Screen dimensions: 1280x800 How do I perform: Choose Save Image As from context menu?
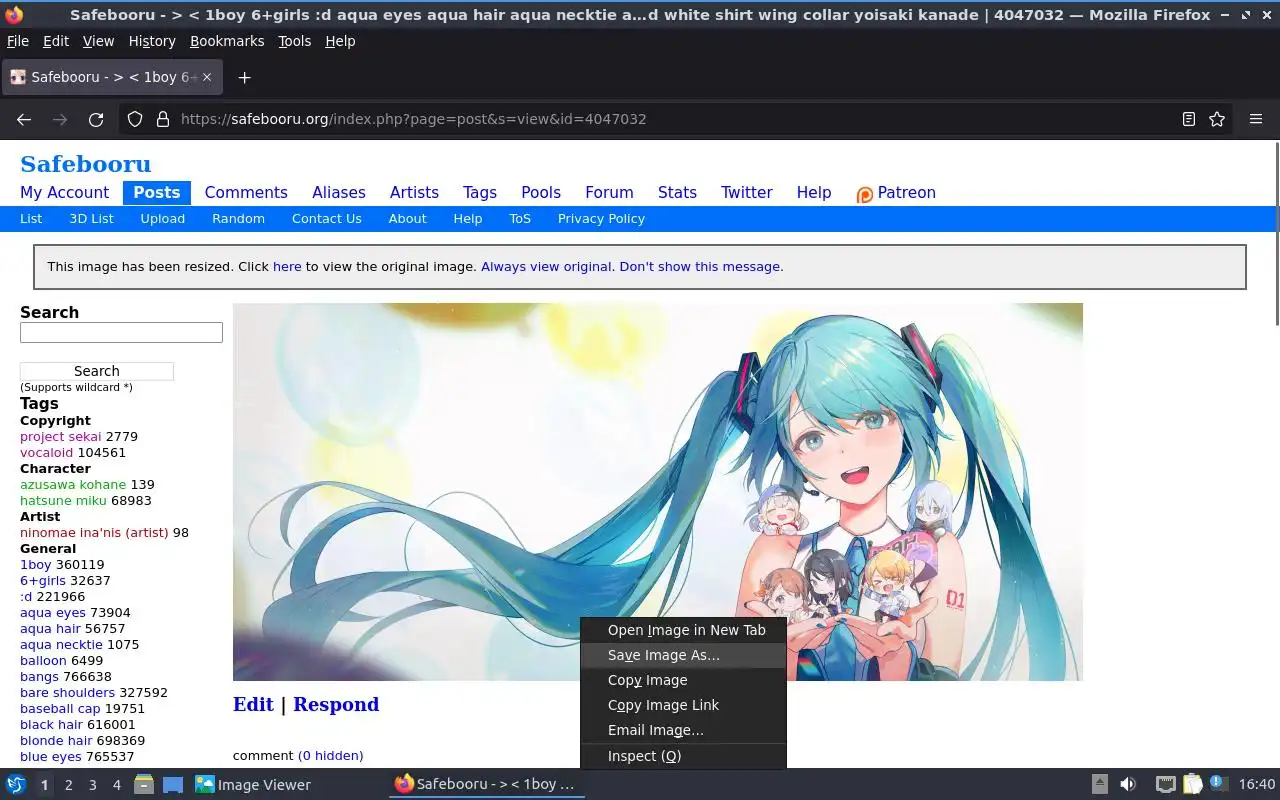click(x=683, y=655)
